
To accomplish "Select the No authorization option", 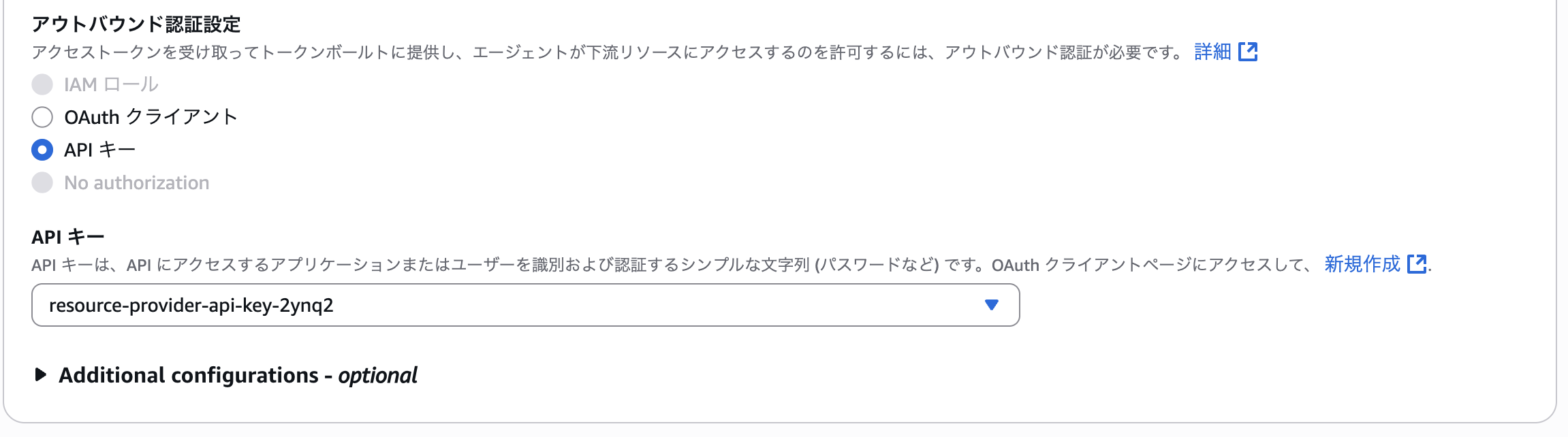I will pos(136,182).
